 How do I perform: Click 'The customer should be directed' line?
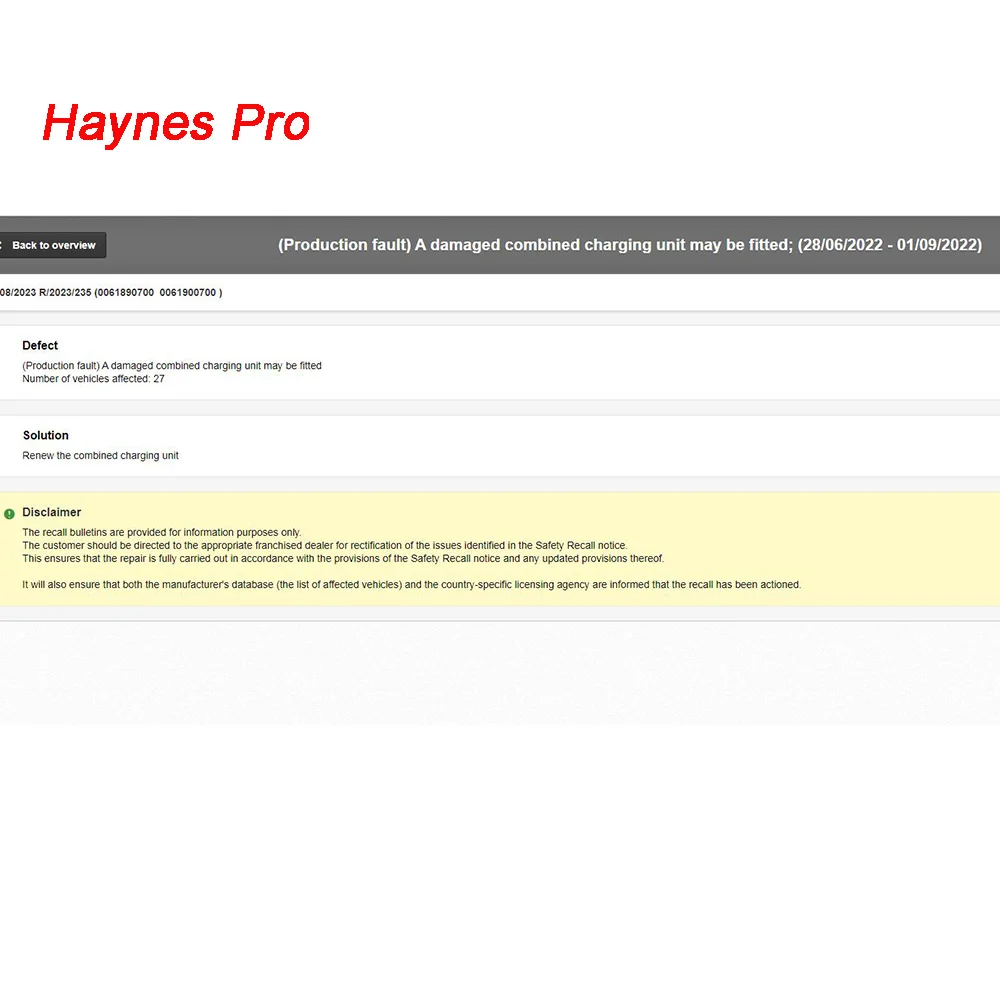pyautogui.click(x=325, y=545)
